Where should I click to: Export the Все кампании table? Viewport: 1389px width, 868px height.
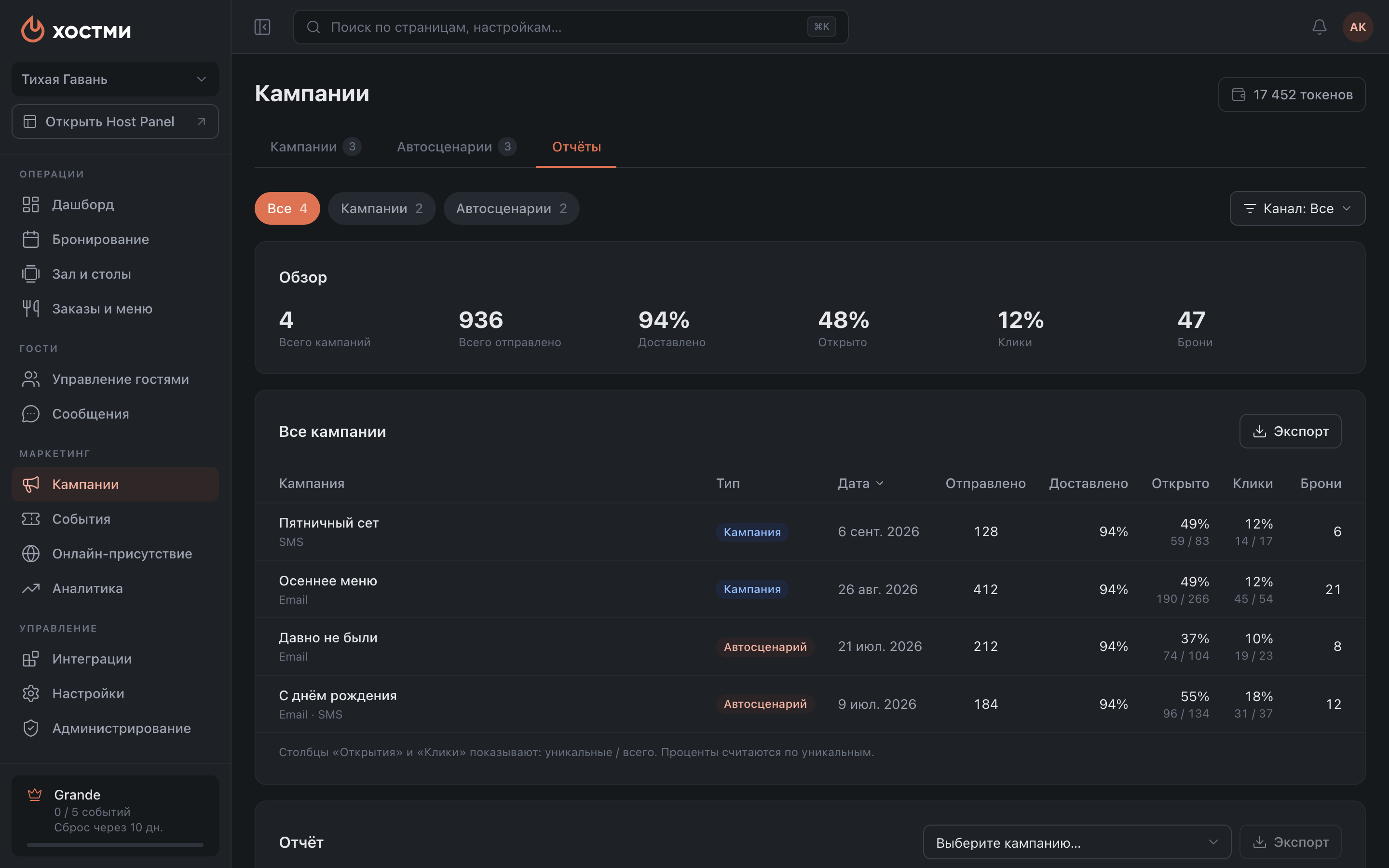click(1290, 431)
